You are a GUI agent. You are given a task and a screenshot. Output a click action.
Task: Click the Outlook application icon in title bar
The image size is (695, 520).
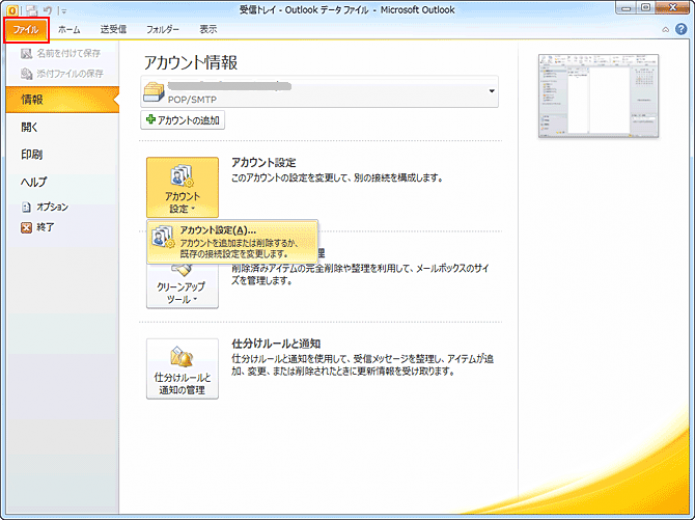click(12, 10)
